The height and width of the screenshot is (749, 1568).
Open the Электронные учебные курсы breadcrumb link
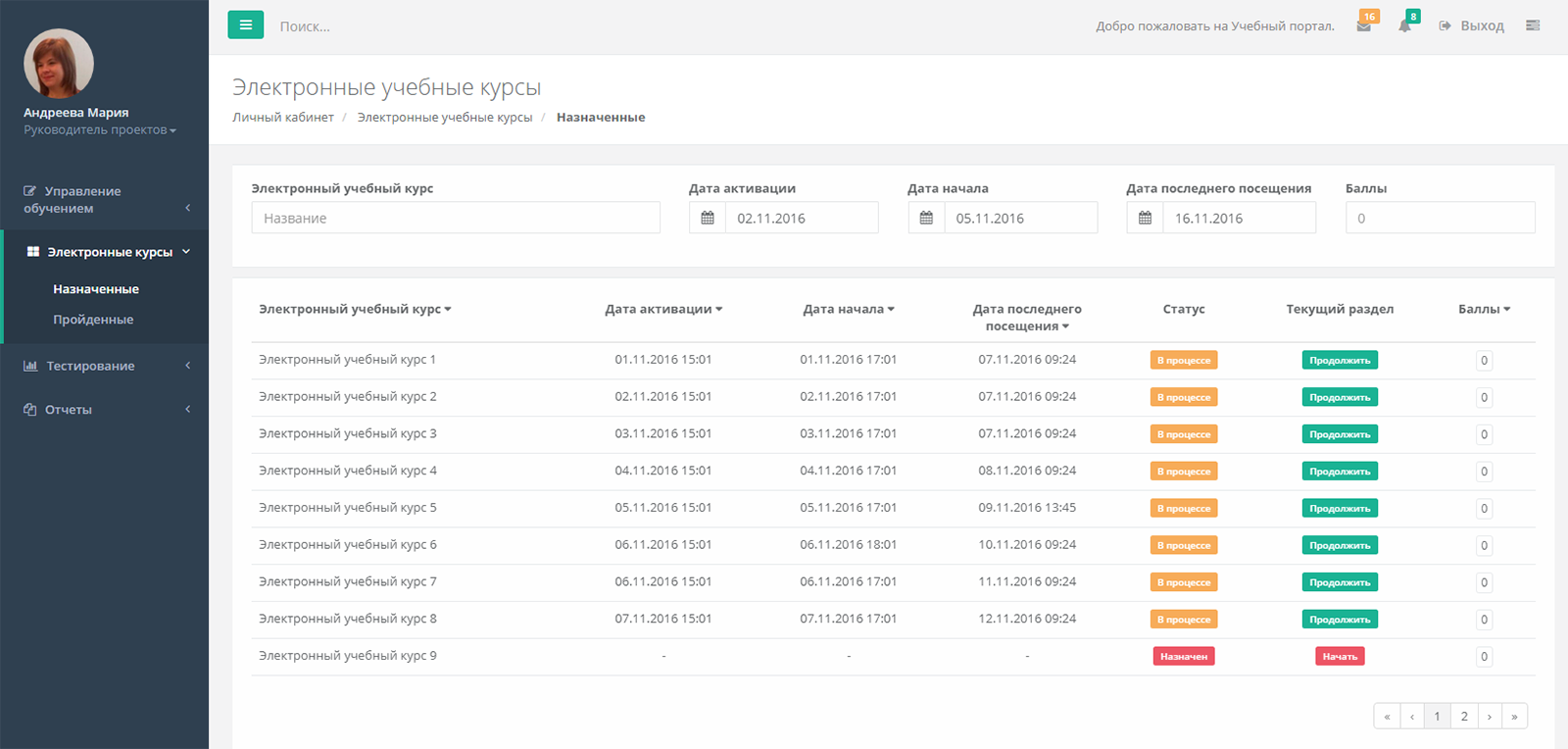pos(445,118)
